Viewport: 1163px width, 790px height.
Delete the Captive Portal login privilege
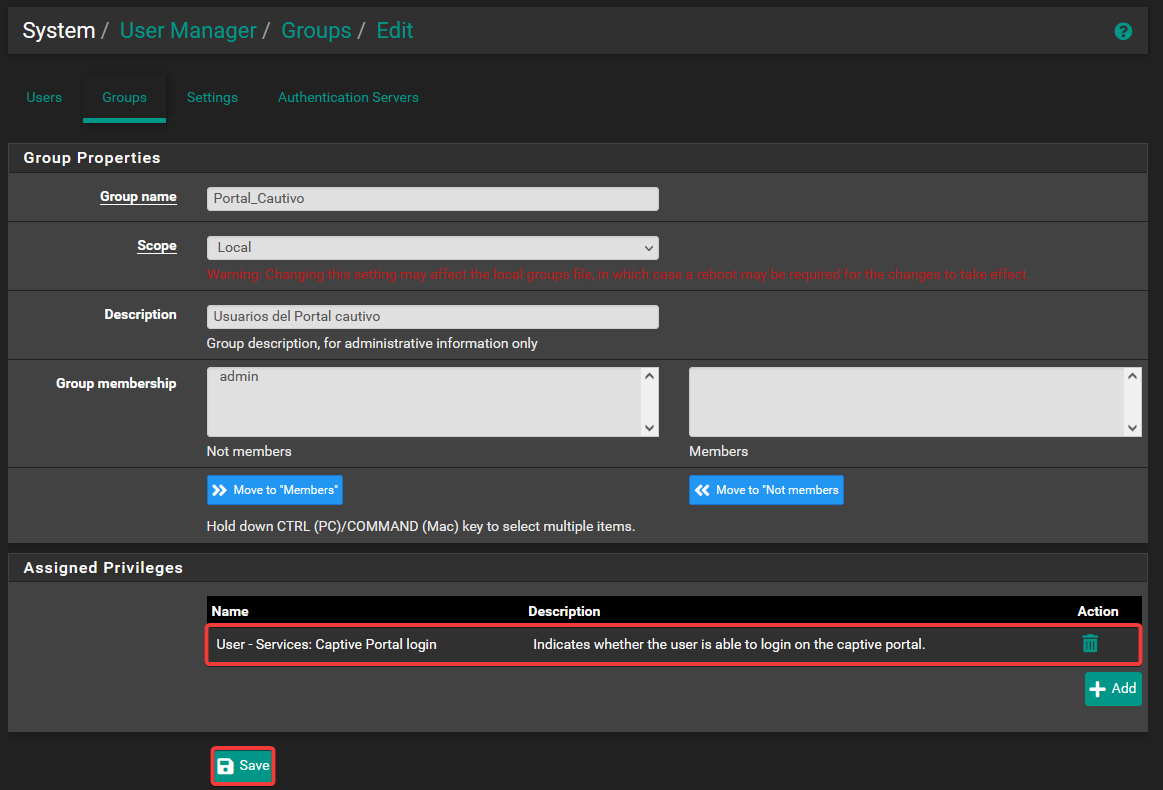pos(1090,644)
